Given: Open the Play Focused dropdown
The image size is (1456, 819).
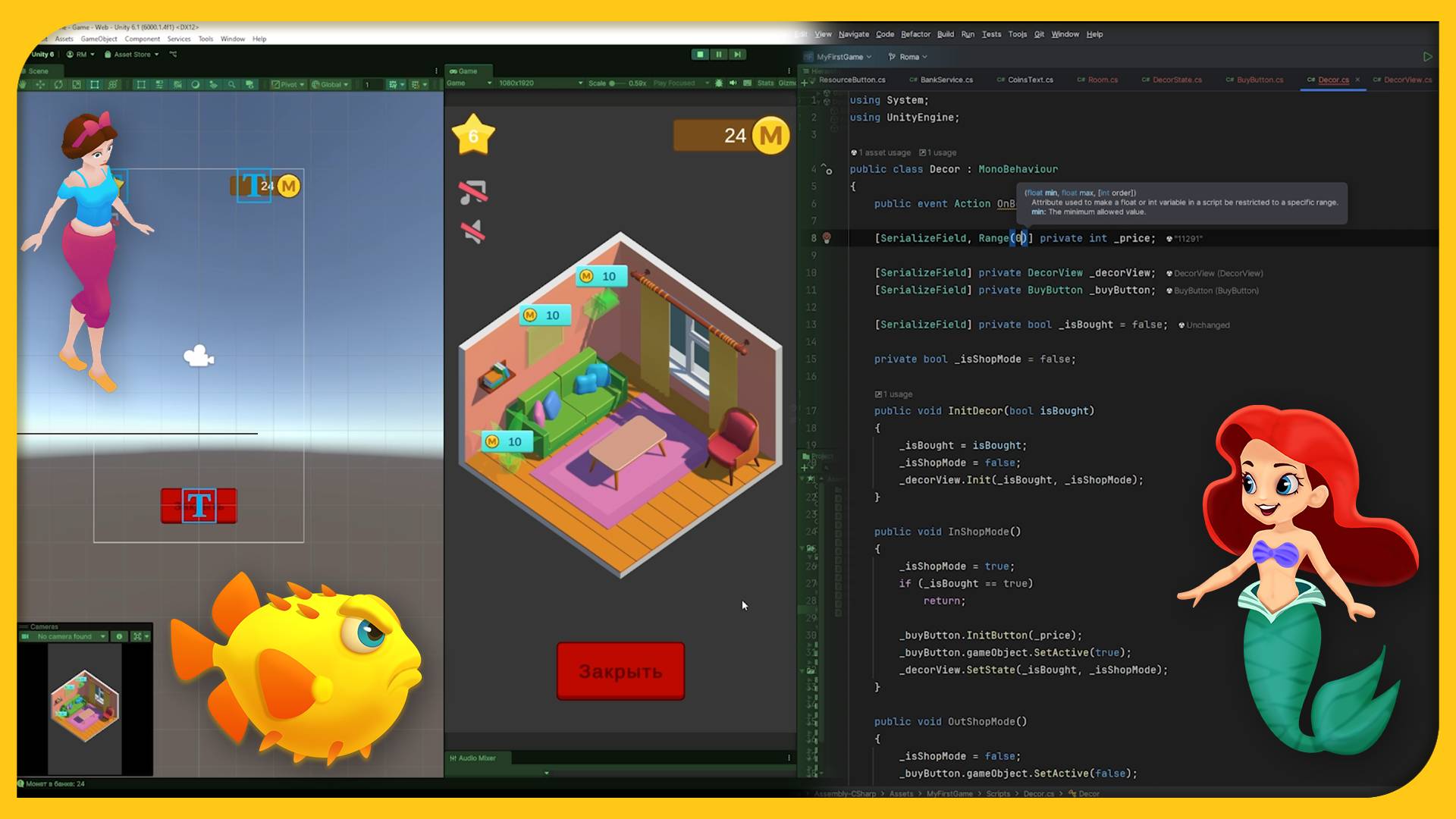Looking at the screenshot, I should pos(680,83).
